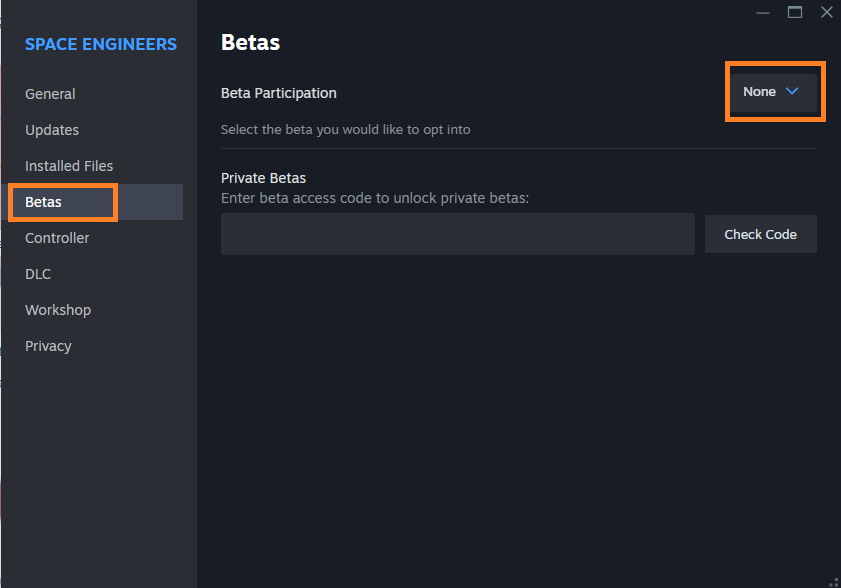841x588 pixels.
Task: Click the beta access code field
Action: click(457, 234)
